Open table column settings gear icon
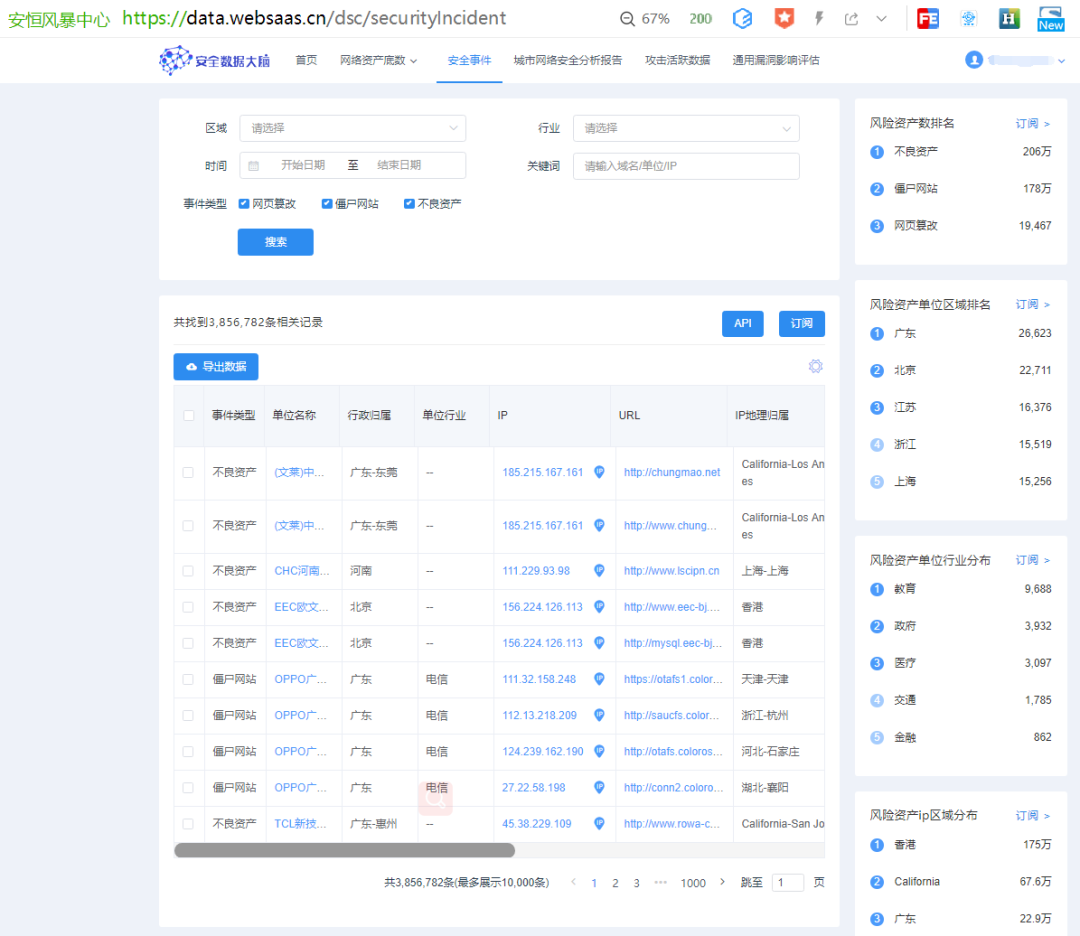This screenshot has height=936, width=1080. (816, 366)
